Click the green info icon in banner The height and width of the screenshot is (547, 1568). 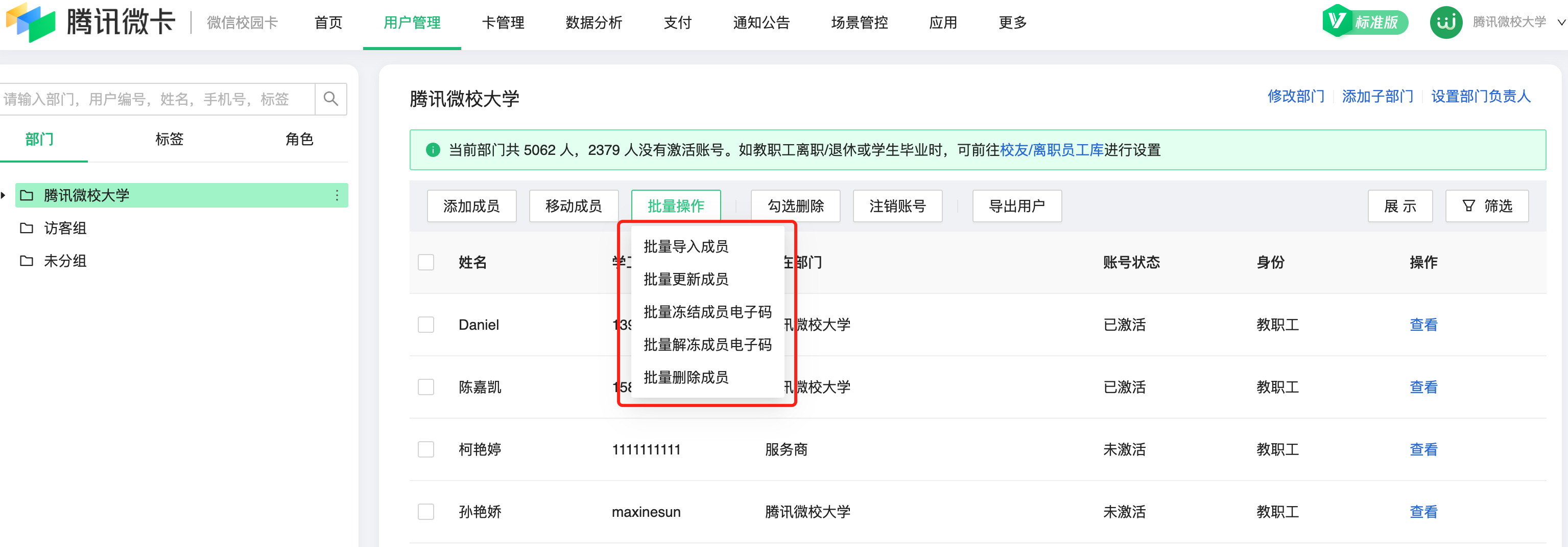(x=433, y=150)
